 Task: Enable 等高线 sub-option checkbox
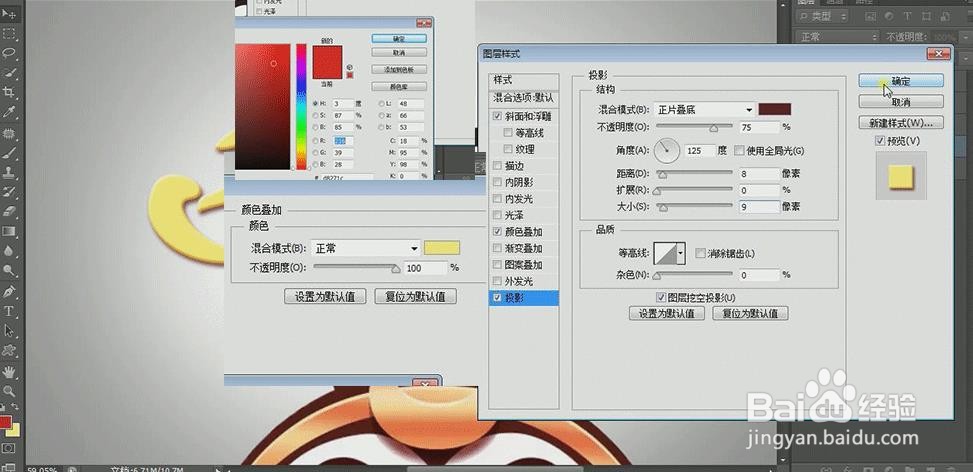[x=508, y=132]
